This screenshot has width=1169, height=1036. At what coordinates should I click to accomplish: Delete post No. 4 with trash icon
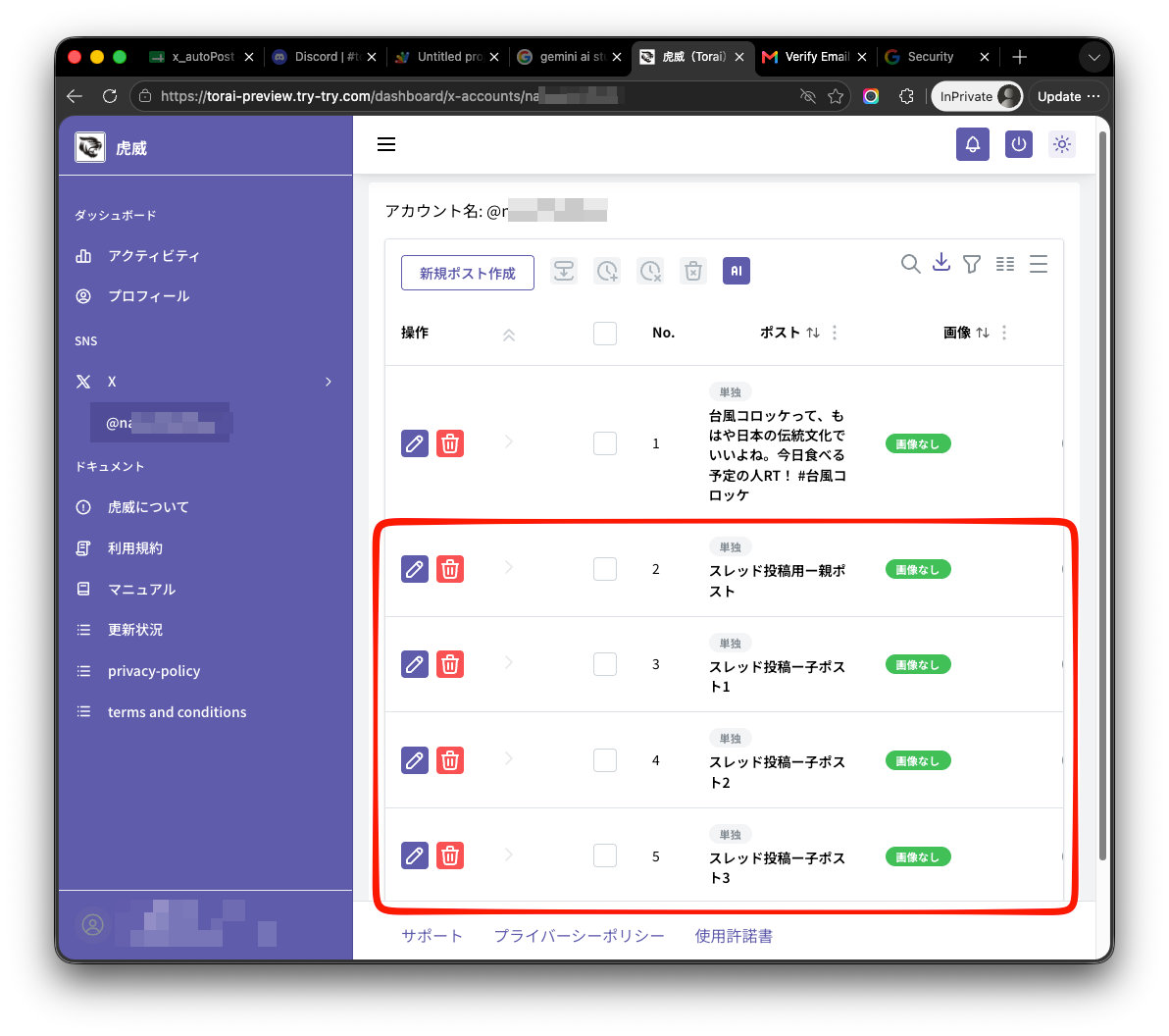click(449, 760)
